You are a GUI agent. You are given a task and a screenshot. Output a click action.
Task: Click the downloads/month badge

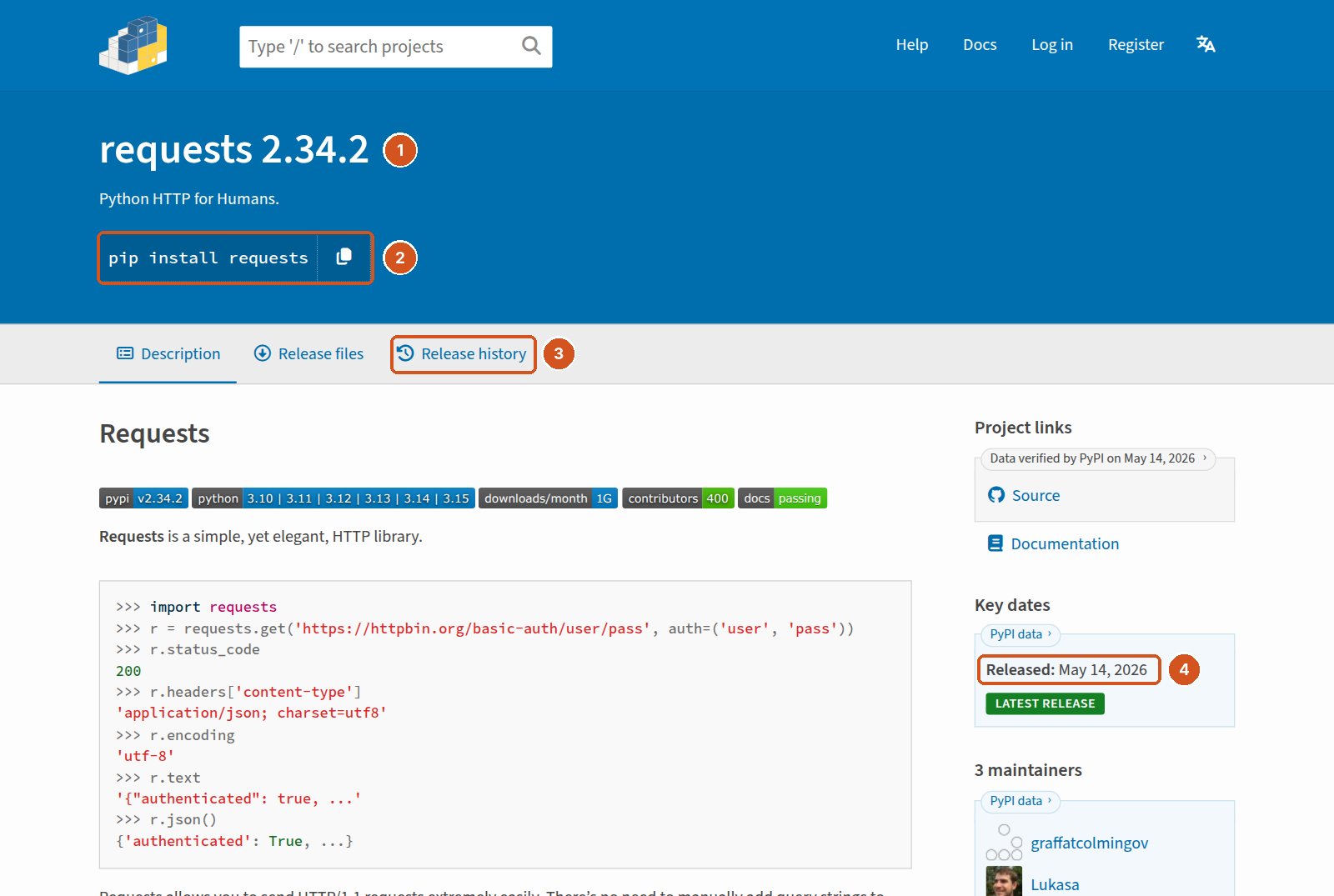[x=548, y=498]
